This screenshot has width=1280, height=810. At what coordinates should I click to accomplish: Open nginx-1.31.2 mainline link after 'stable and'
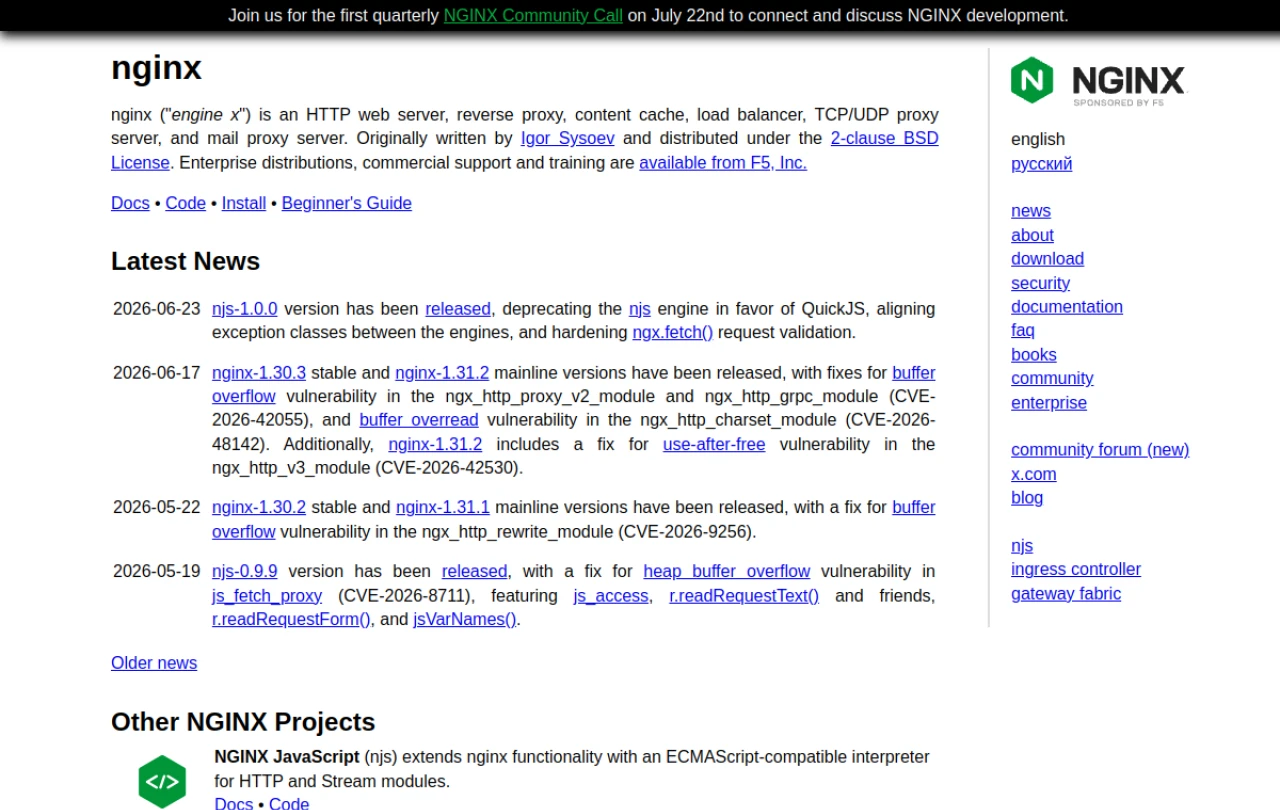[442, 372]
